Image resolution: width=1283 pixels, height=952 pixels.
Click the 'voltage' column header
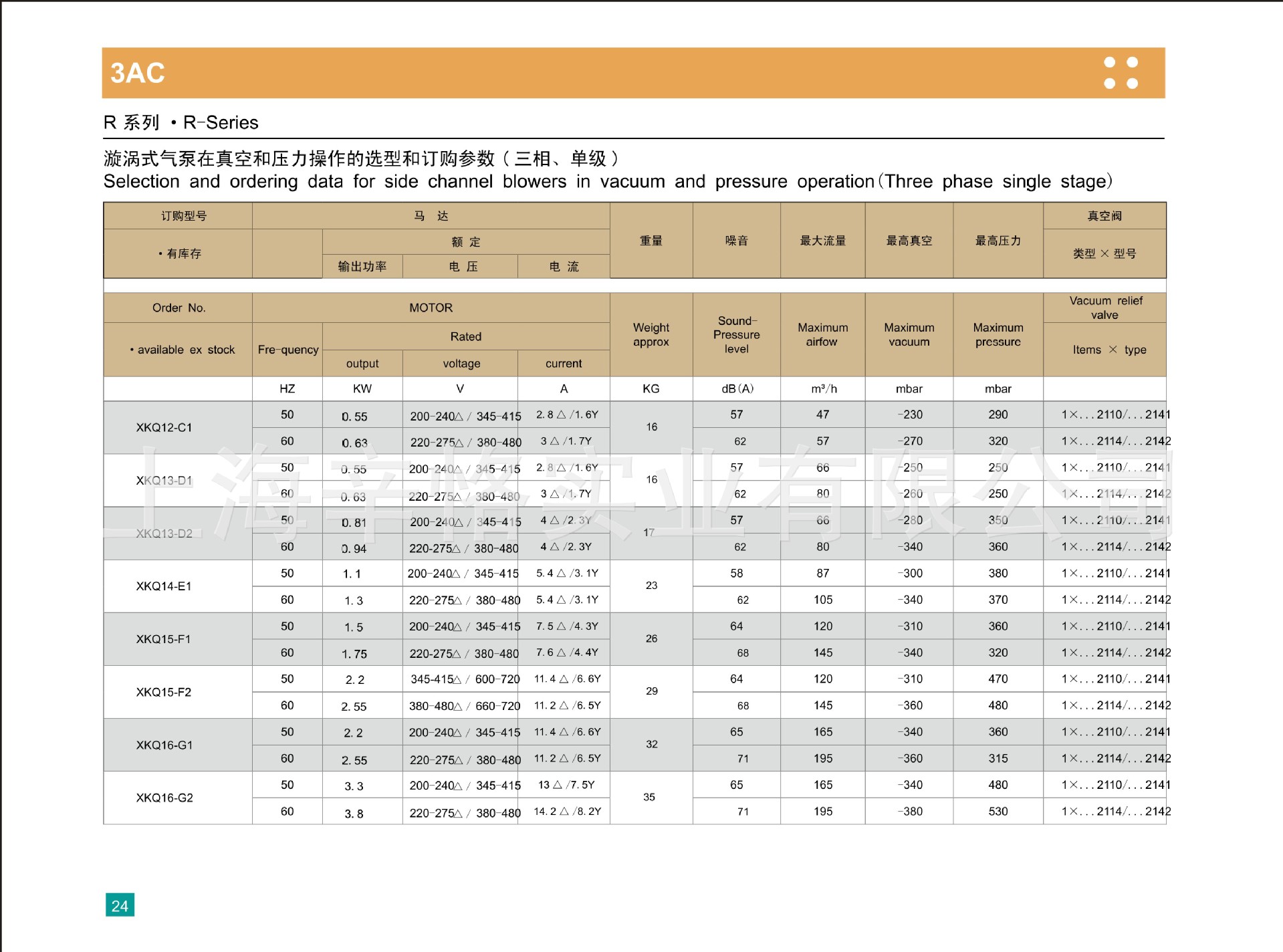(x=461, y=364)
